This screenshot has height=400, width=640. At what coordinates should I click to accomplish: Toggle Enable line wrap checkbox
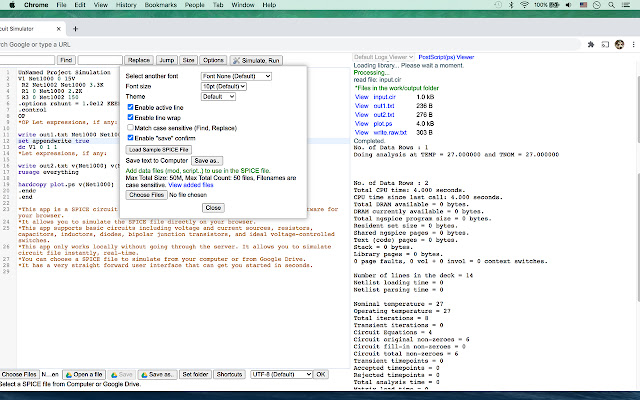130,117
